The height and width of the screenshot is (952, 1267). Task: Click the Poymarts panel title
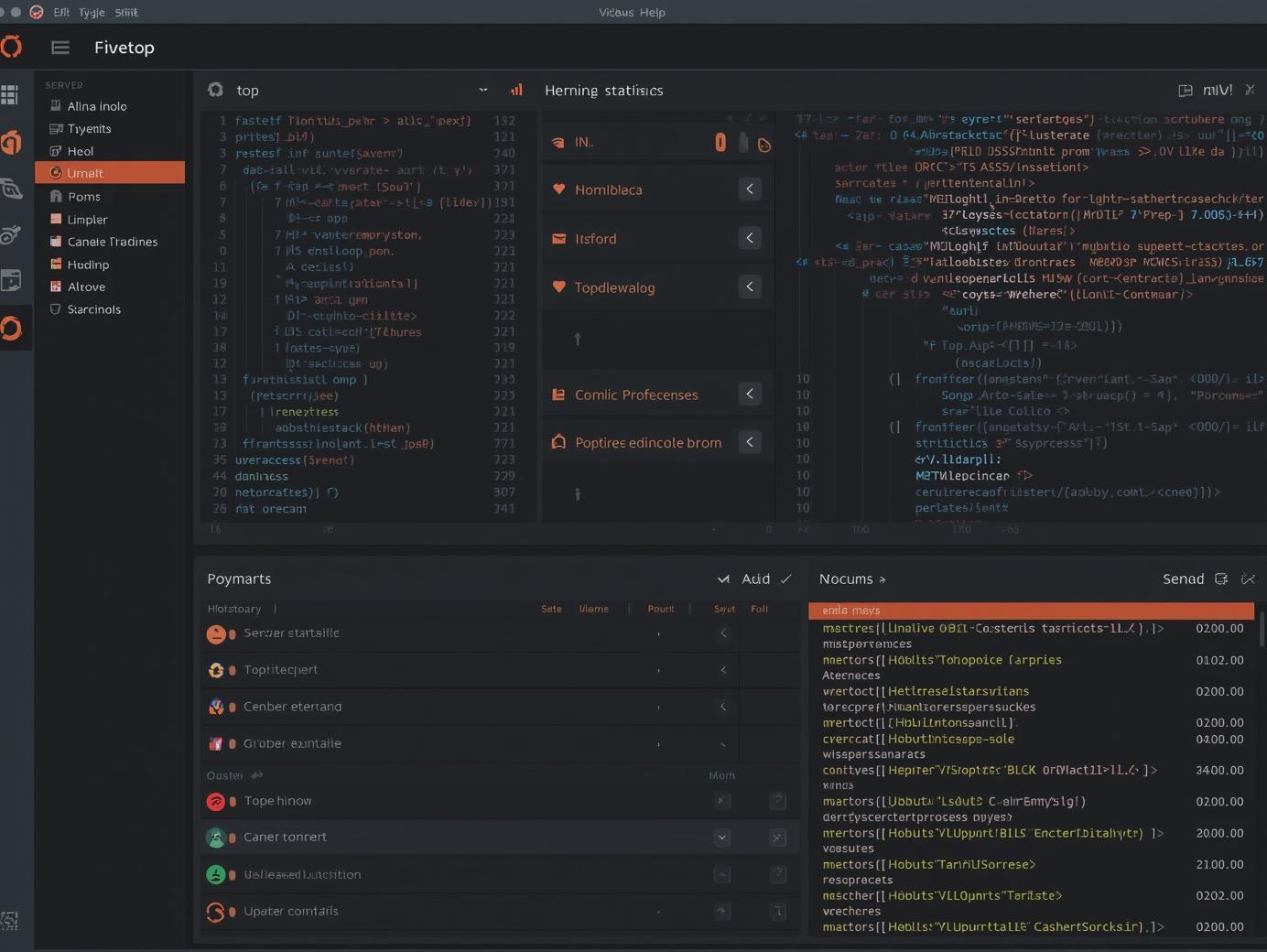(x=239, y=579)
